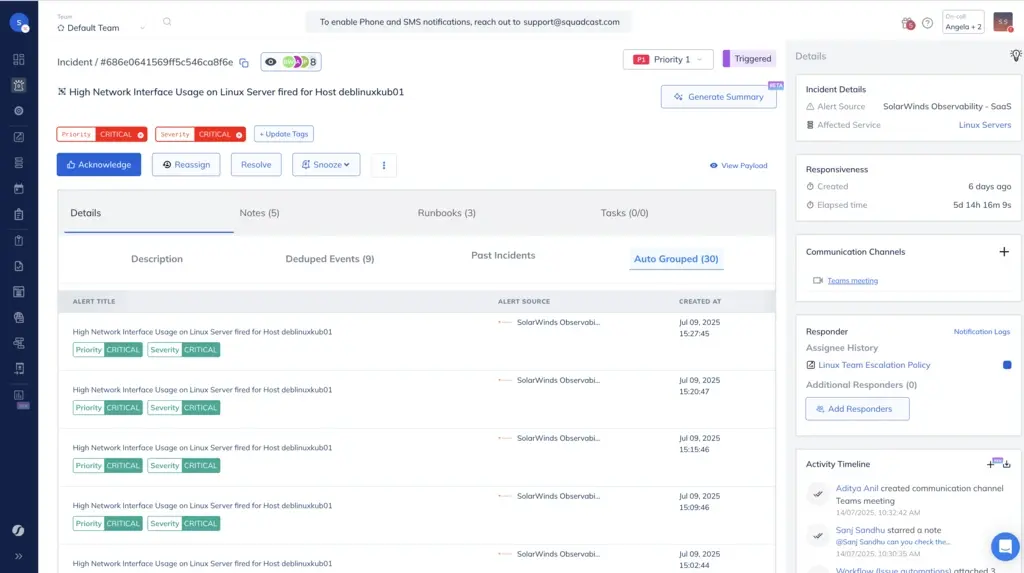Open the table layout icon in sidebar
This screenshot has height=573, width=1024.
coord(19,291)
